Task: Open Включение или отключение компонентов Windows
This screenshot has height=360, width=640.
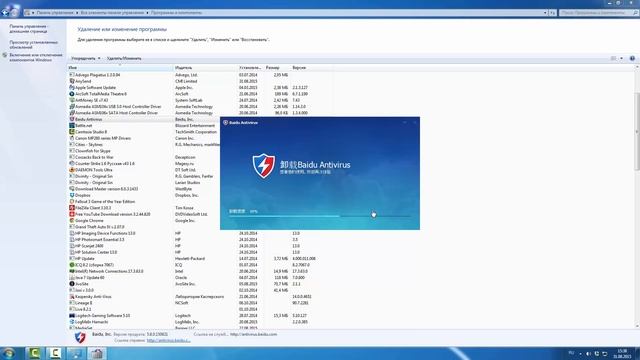Action: tap(36, 57)
